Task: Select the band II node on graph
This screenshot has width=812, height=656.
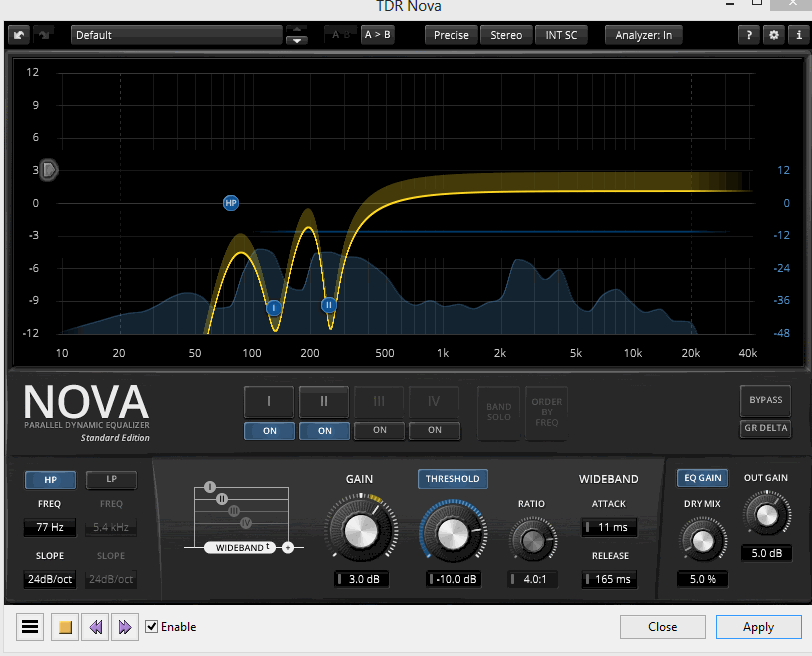Action: point(328,305)
